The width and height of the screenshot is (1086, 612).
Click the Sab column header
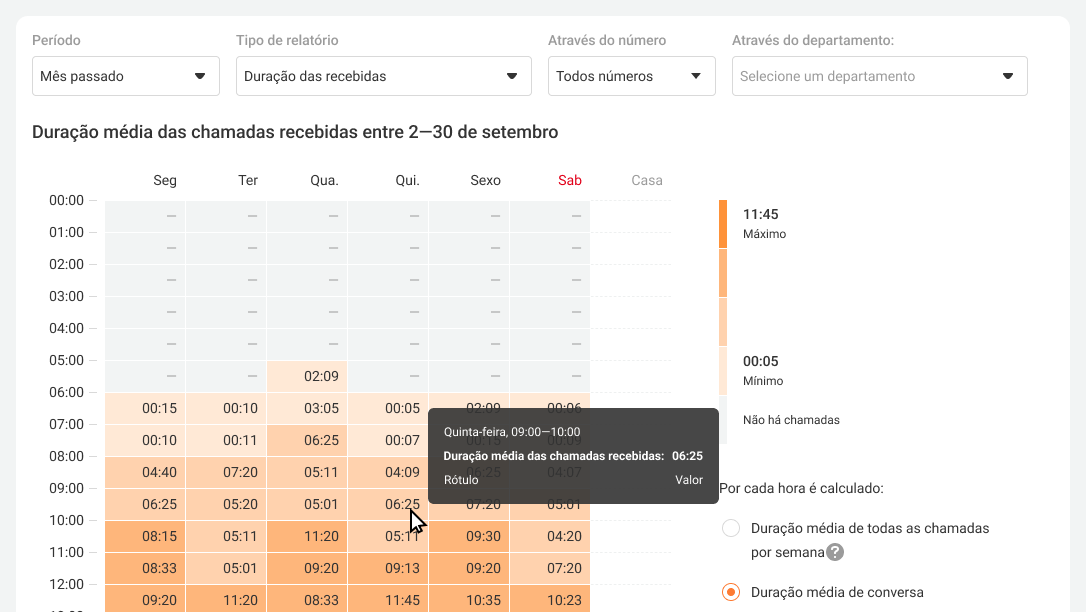[570, 181]
